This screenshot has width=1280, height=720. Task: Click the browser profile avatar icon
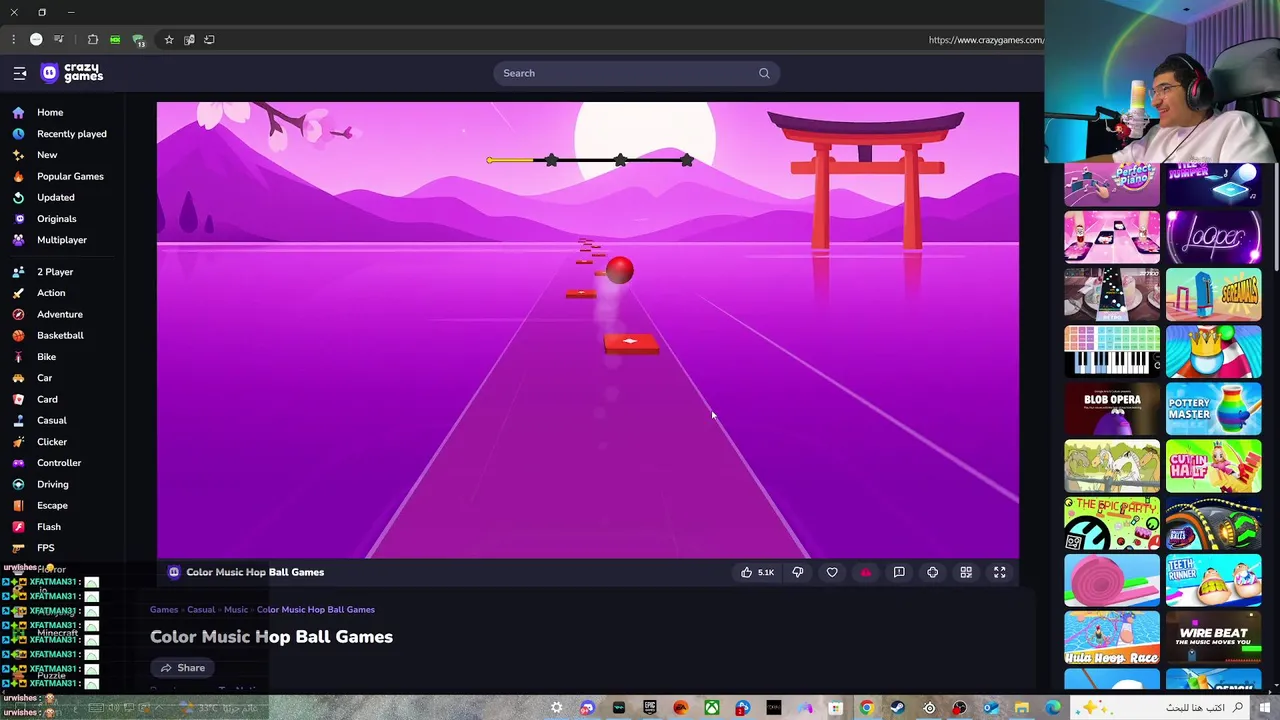(36, 40)
